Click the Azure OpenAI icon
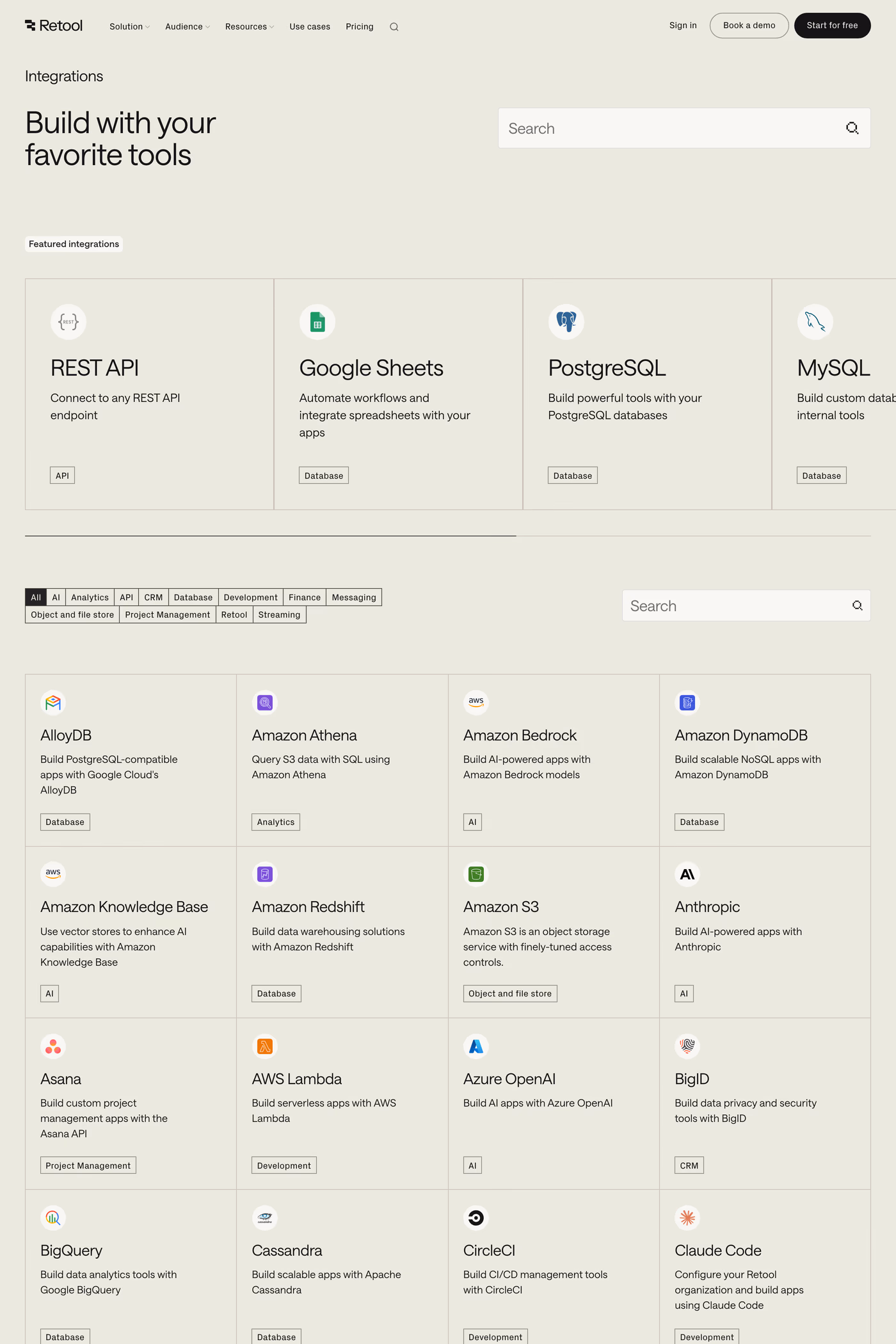 (476, 1046)
